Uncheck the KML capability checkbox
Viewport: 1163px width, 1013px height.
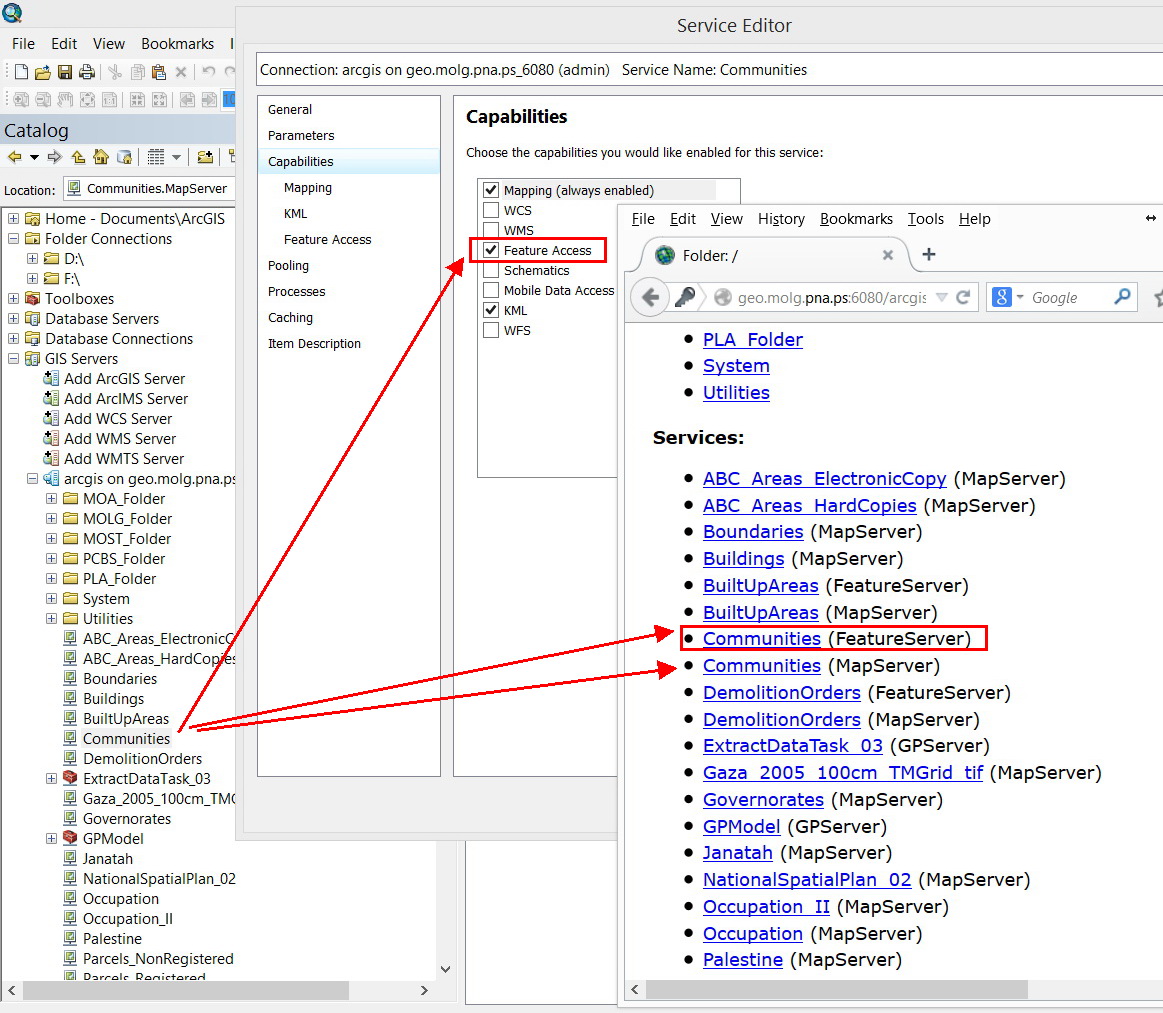click(490, 310)
